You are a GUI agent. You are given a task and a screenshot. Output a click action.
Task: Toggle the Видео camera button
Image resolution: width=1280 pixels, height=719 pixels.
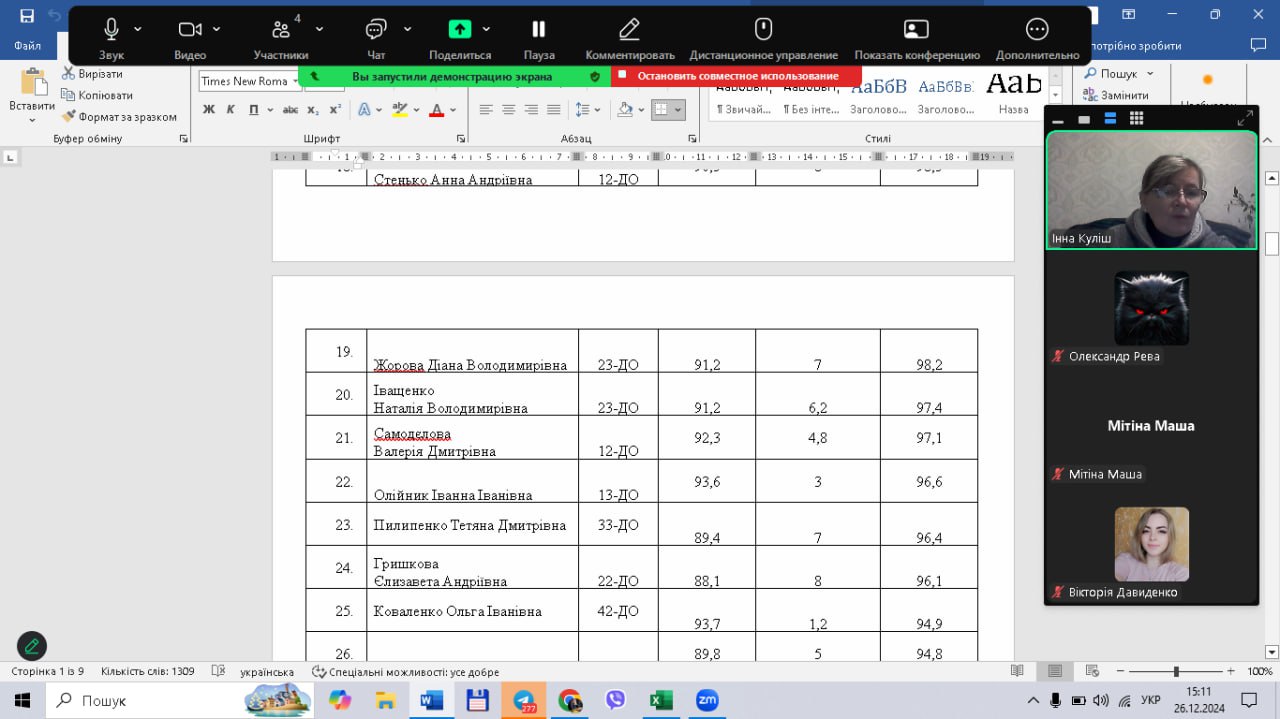(x=189, y=30)
